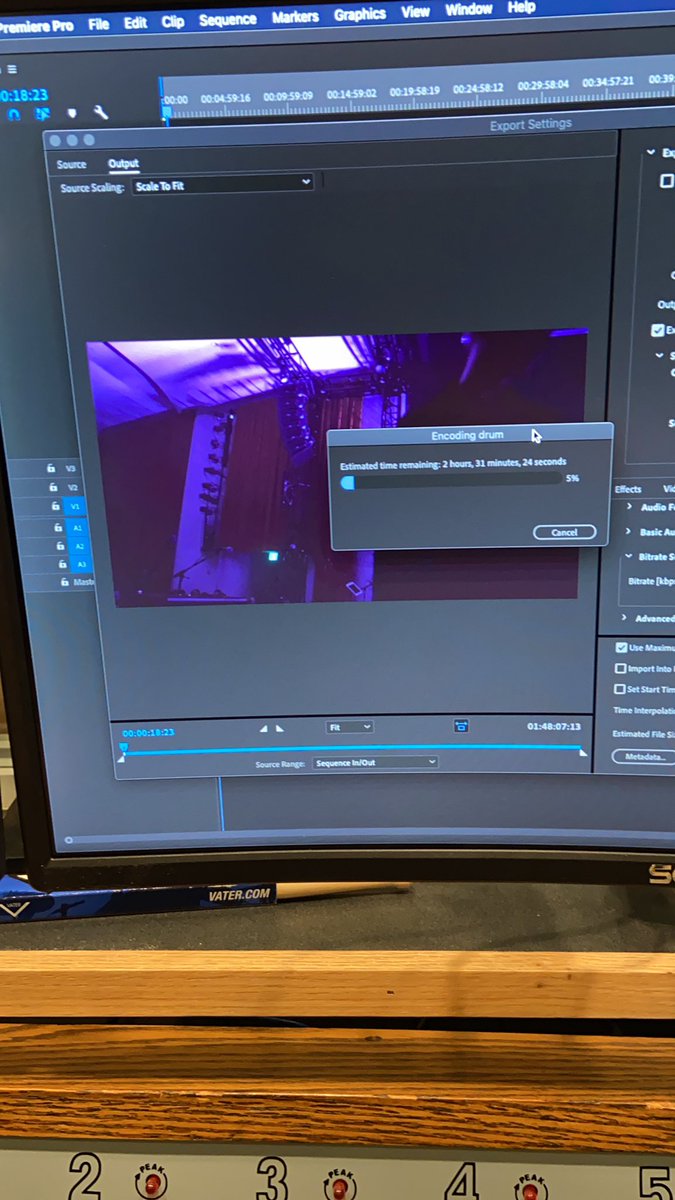This screenshot has height=1200, width=675.
Task: Open the Edit menu
Action: tap(136, 21)
